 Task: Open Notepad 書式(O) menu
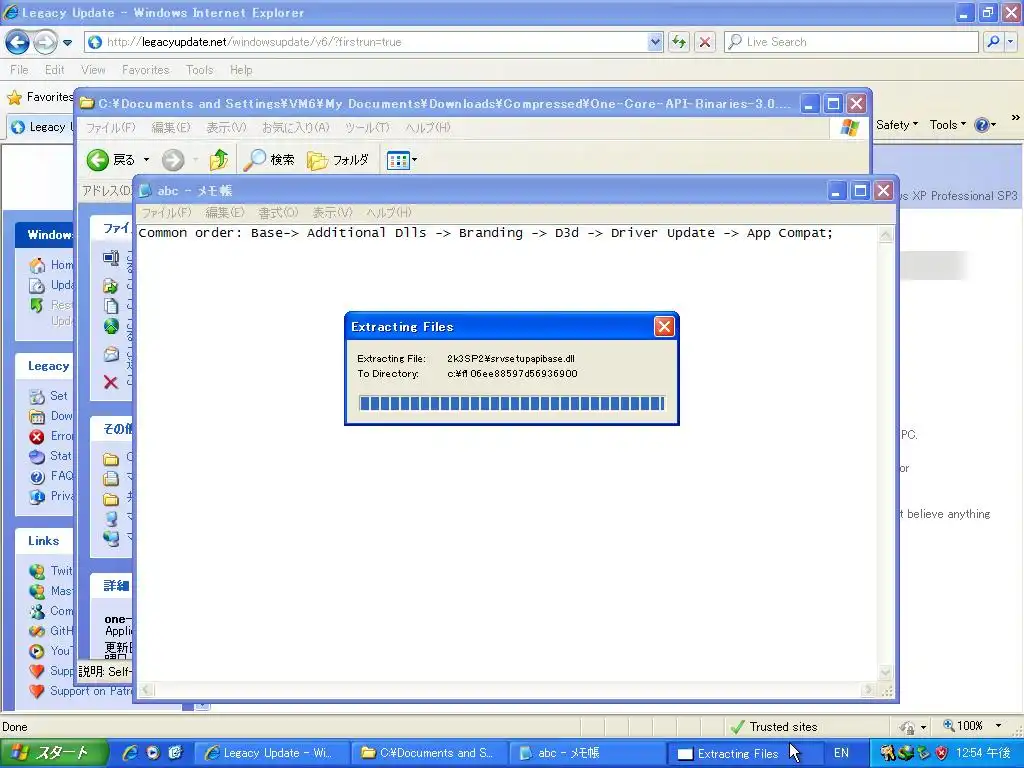(278, 212)
